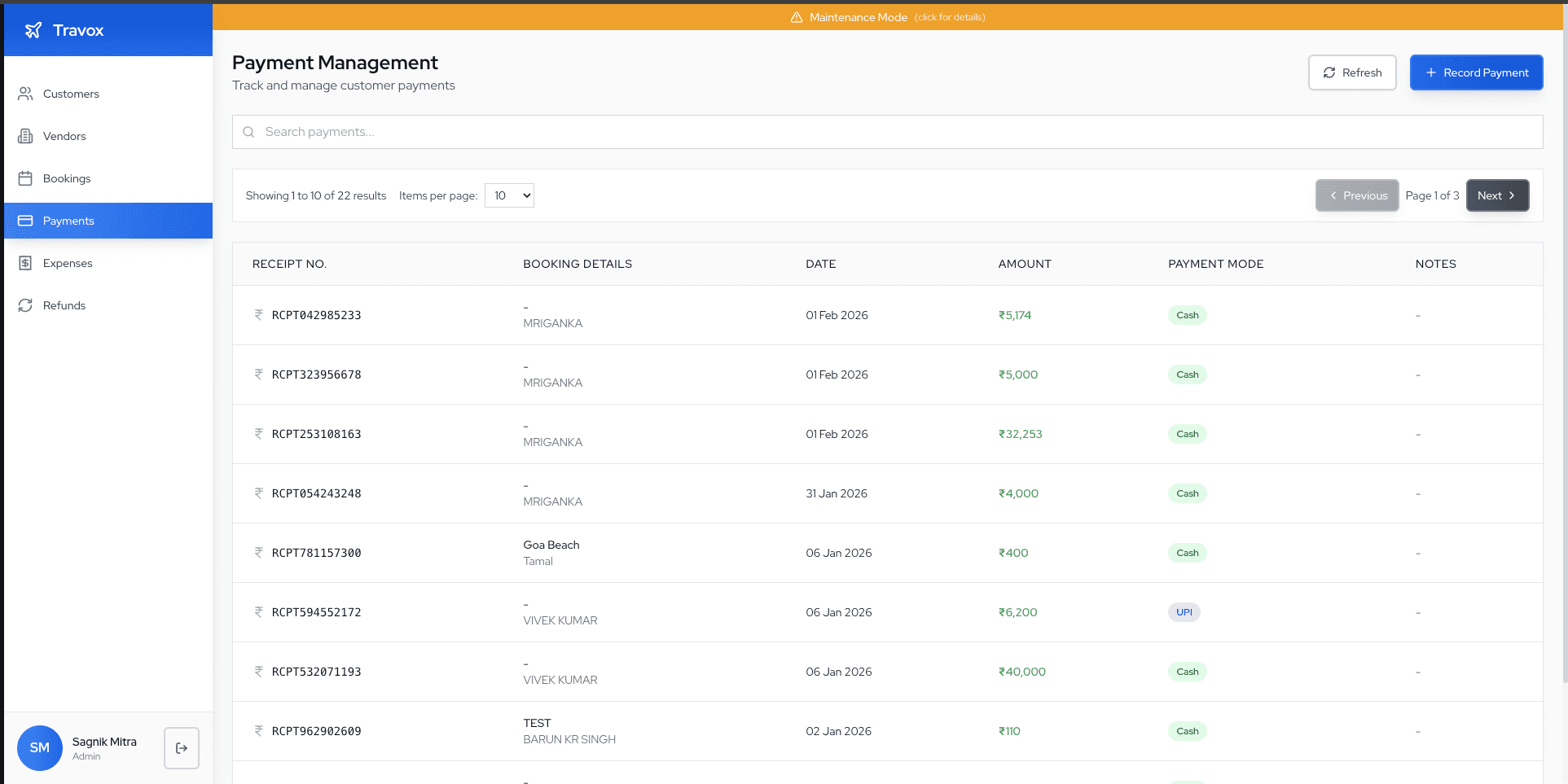1568x784 pixels.
Task: Open the Vendors section
Action: pyautogui.click(x=108, y=136)
